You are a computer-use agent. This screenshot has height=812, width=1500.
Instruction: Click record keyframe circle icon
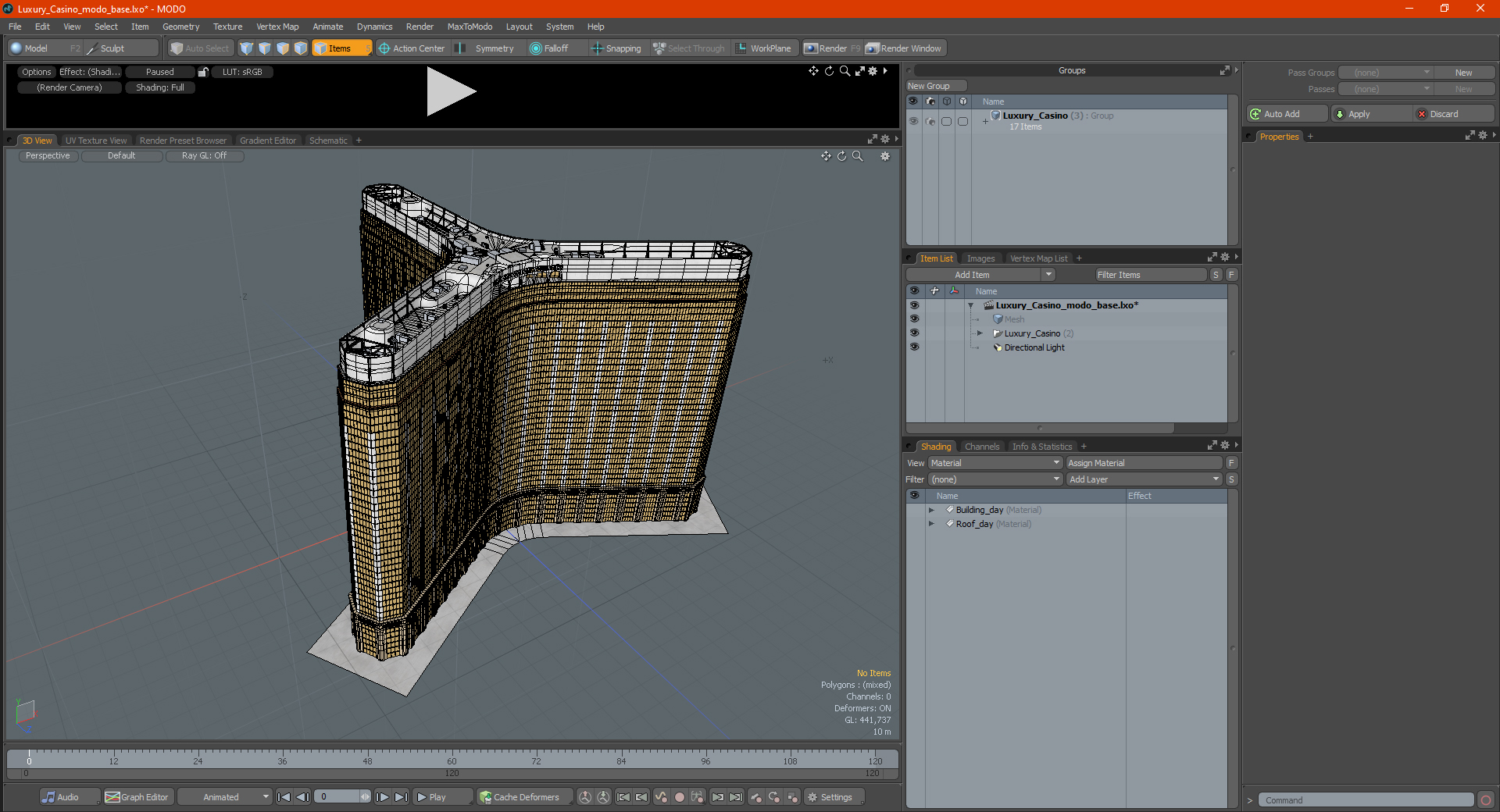click(x=680, y=797)
